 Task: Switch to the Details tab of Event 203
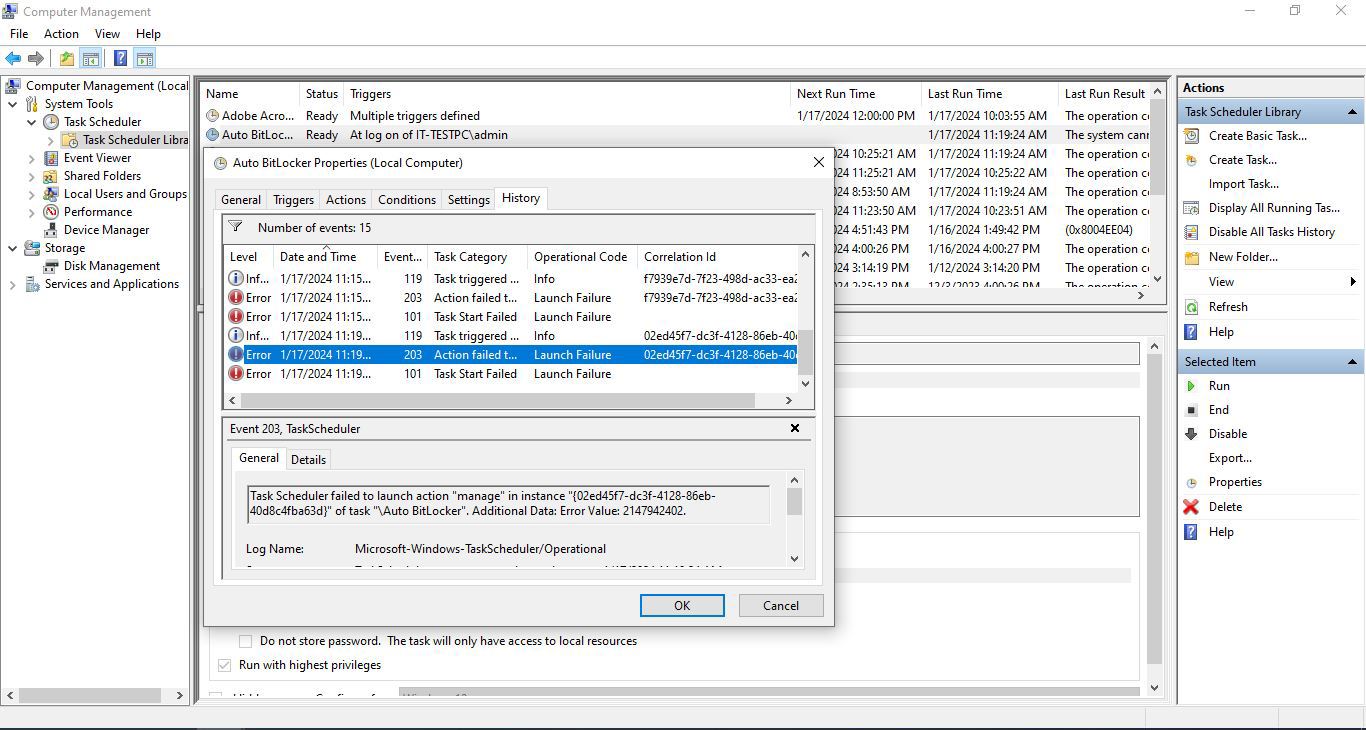[x=308, y=459]
